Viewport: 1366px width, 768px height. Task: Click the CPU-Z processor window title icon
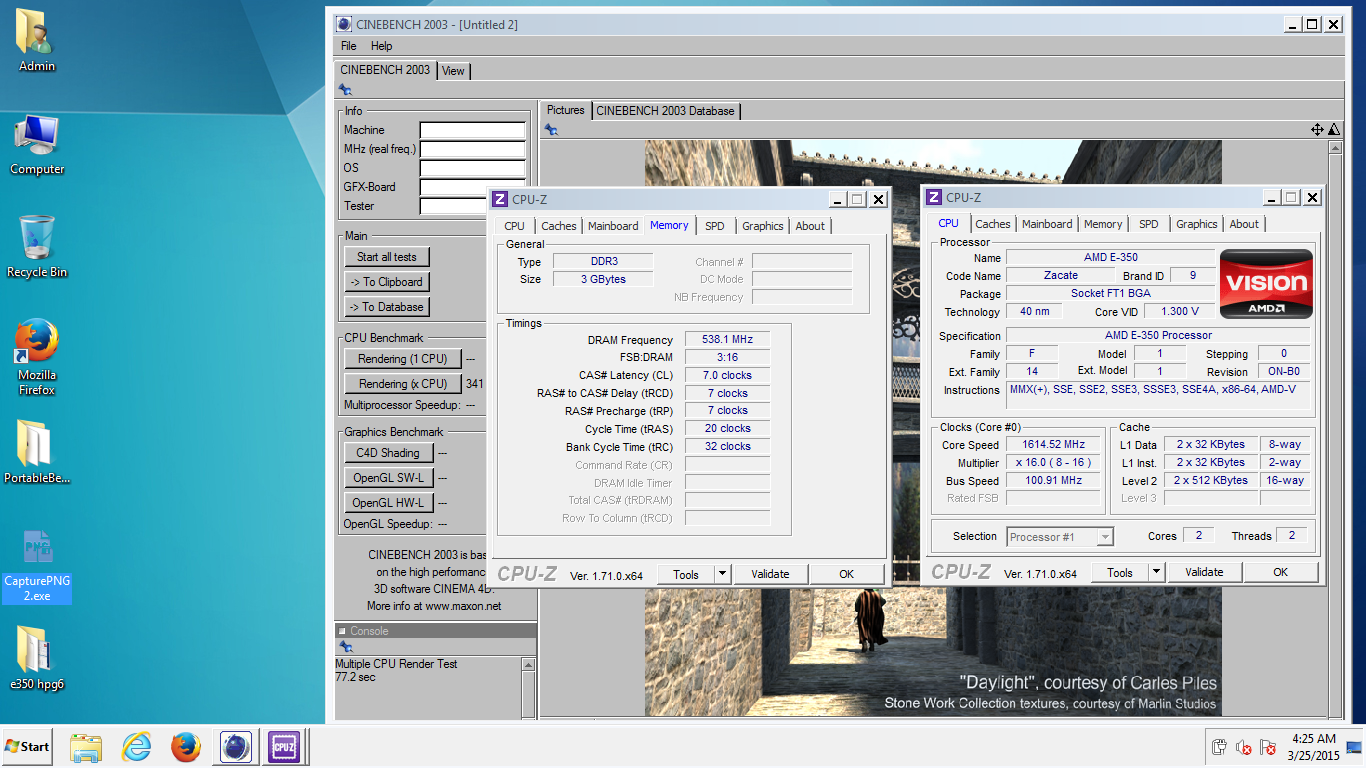pos(934,197)
